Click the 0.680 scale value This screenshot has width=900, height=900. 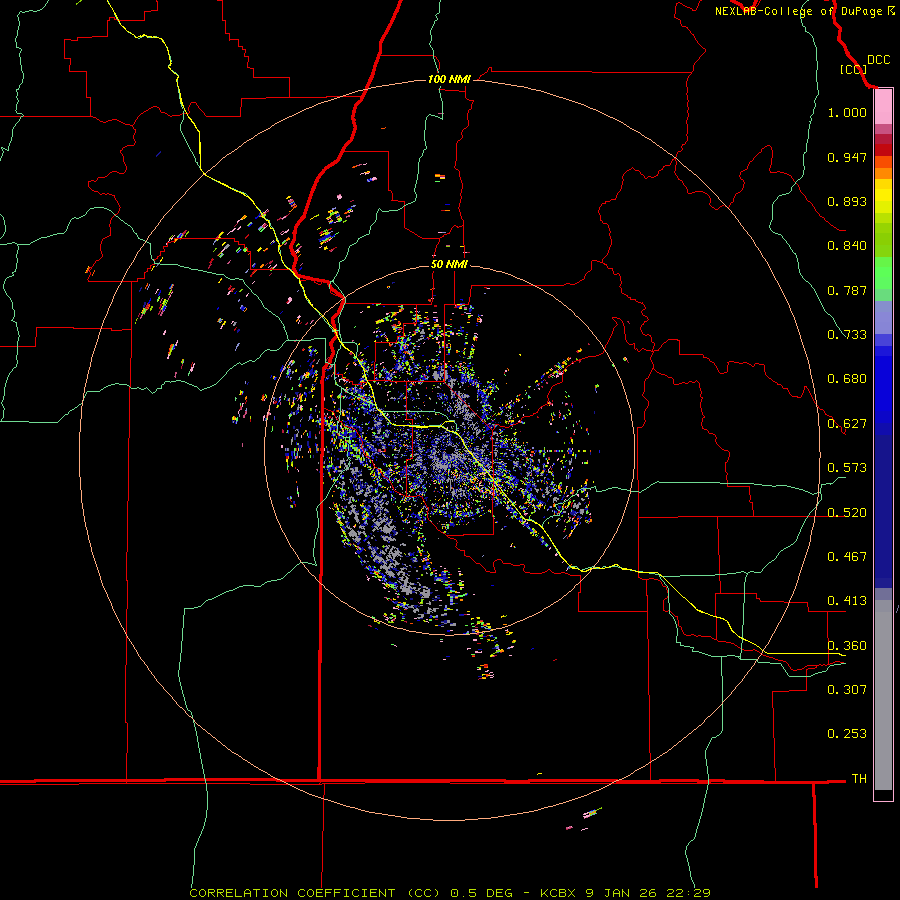click(847, 379)
